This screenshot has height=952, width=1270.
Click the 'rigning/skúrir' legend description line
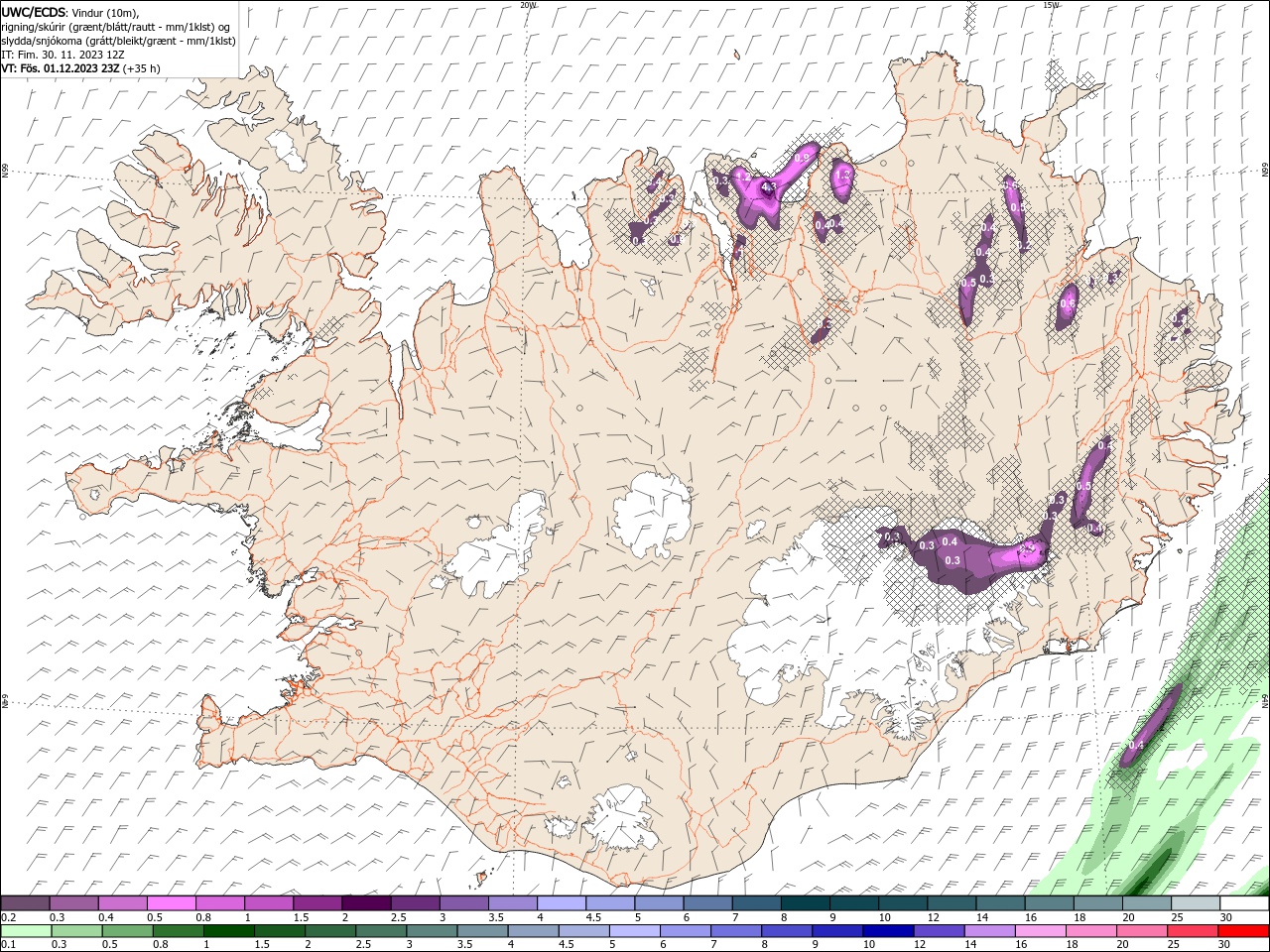click(x=116, y=27)
